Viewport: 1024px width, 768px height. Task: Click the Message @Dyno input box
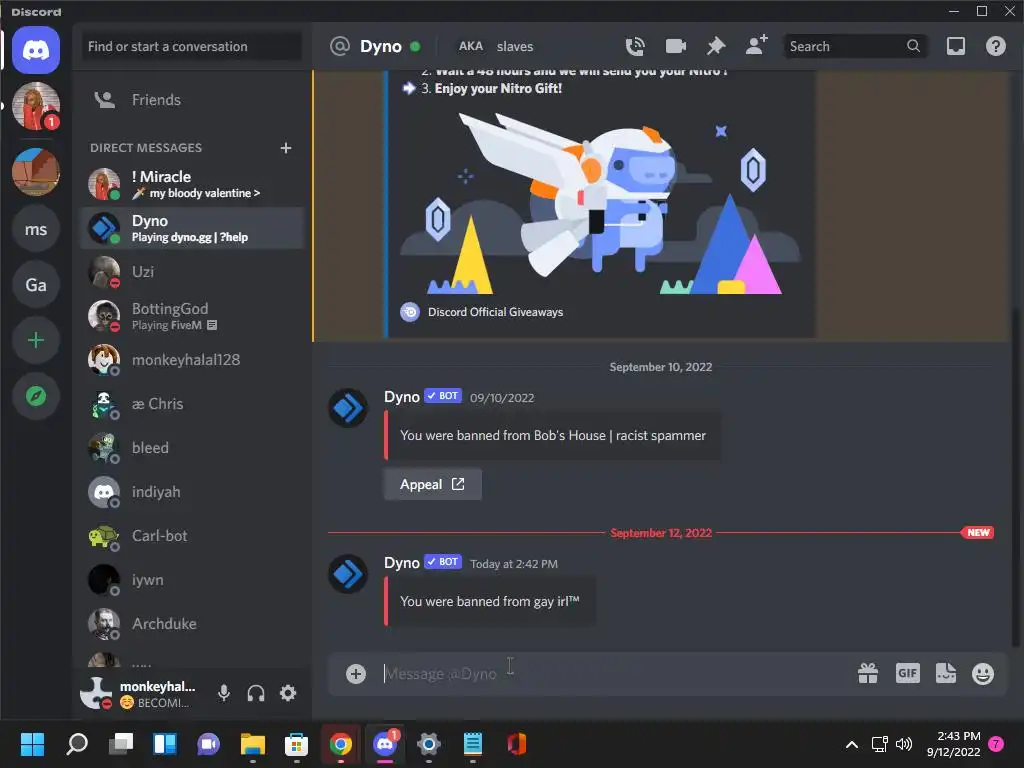[614, 673]
